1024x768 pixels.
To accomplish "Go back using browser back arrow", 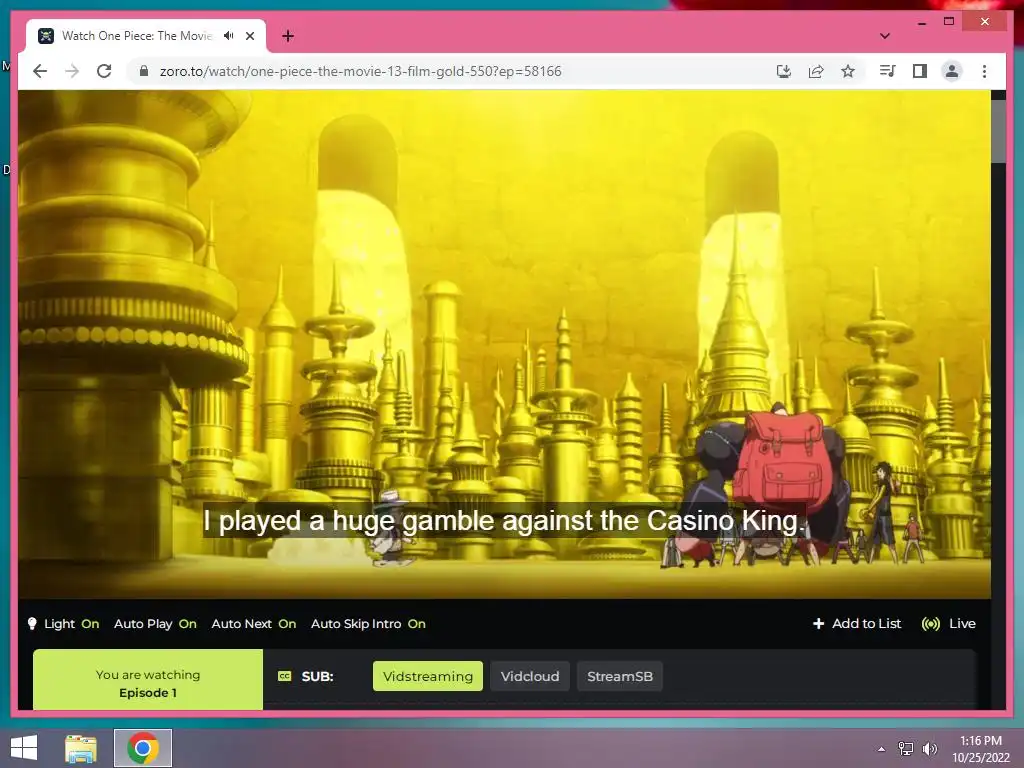I will [x=40, y=71].
